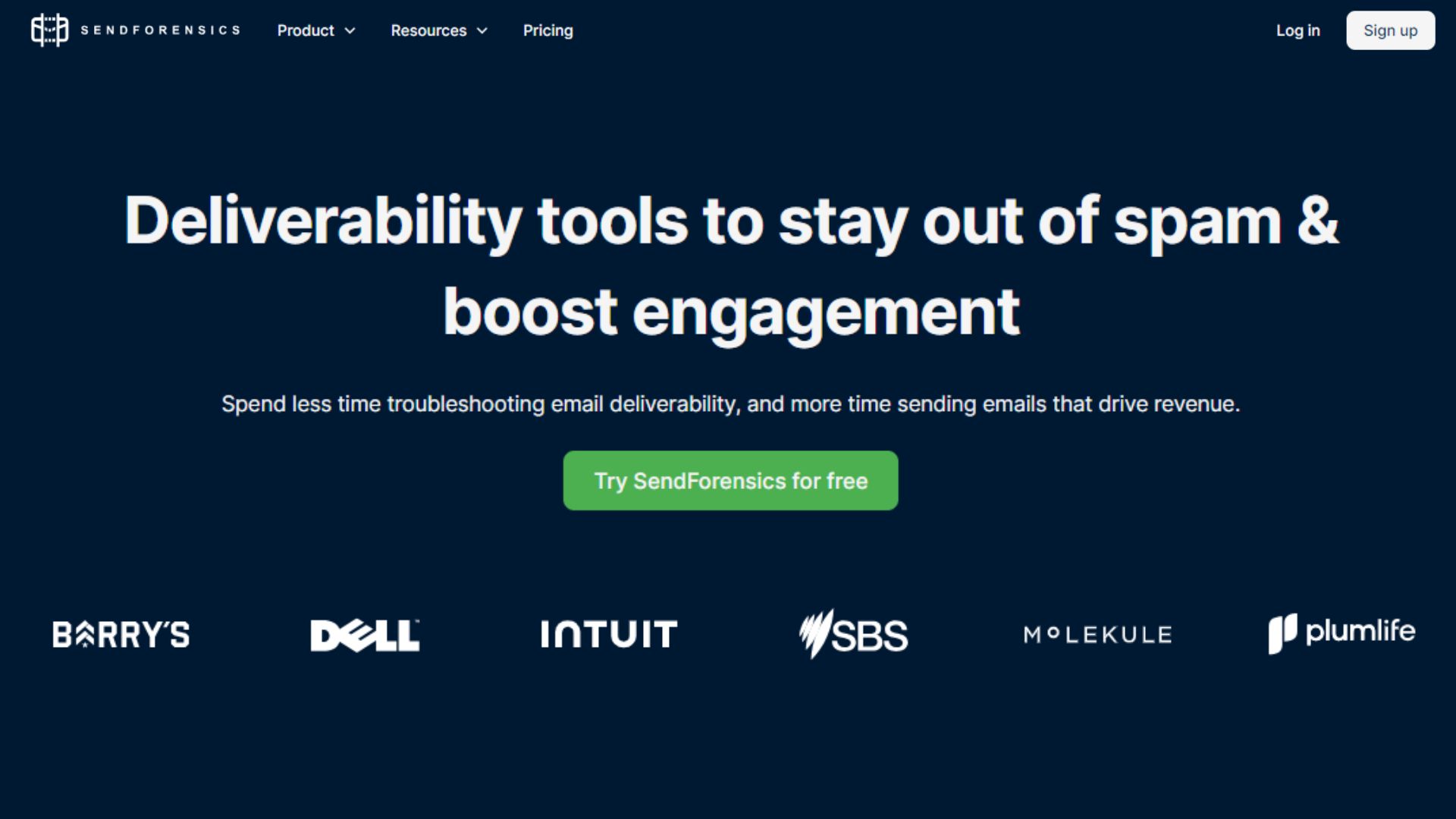Image resolution: width=1456 pixels, height=819 pixels.
Task: Click the Log in link
Action: pyautogui.click(x=1298, y=30)
